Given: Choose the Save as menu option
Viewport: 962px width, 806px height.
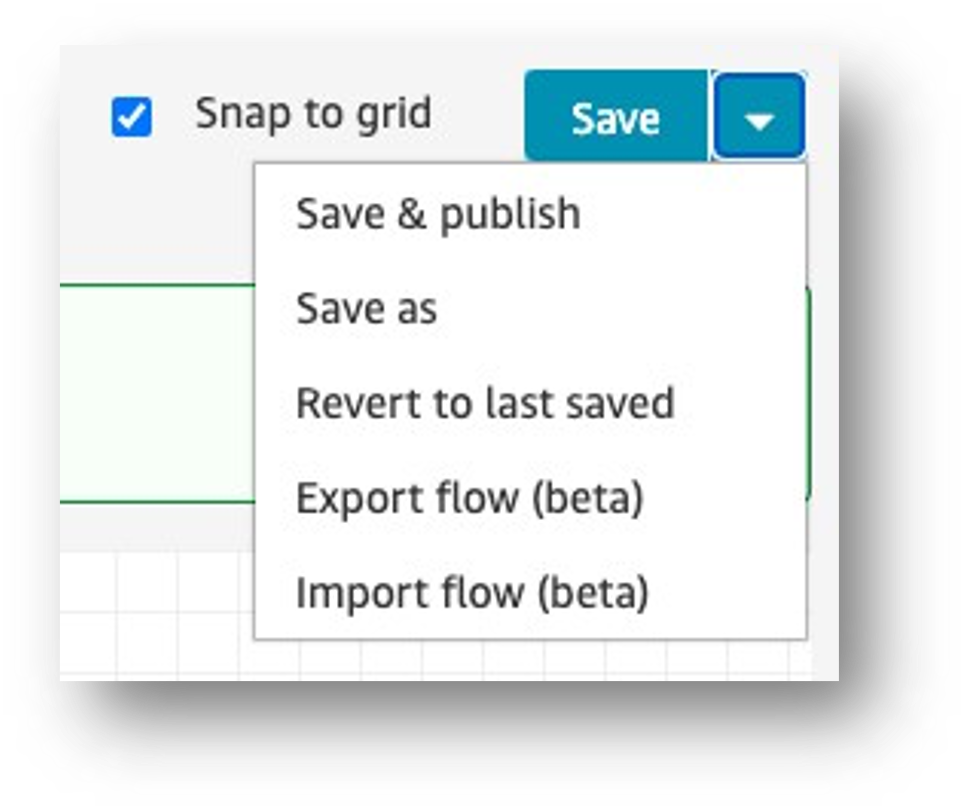Looking at the screenshot, I should click(367, 309).
